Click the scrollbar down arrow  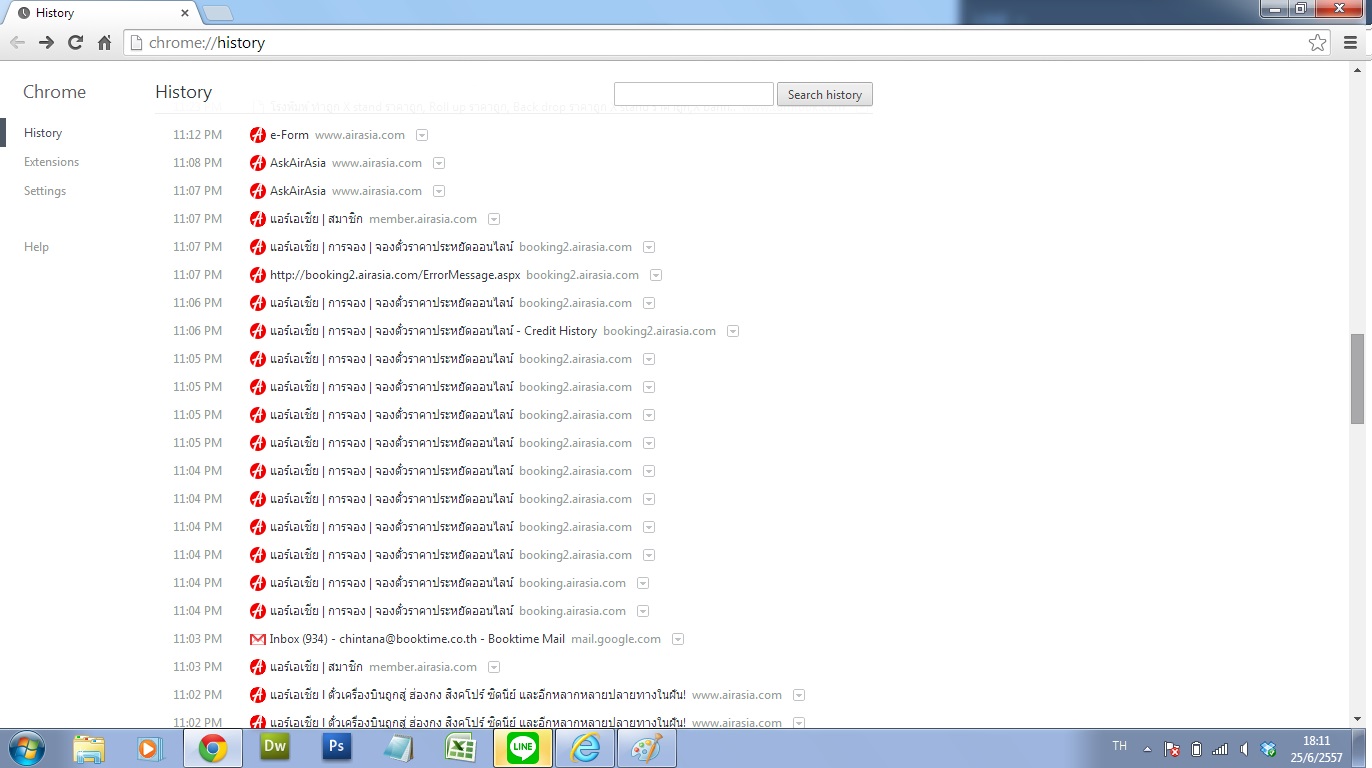(x=1357, y=719)
